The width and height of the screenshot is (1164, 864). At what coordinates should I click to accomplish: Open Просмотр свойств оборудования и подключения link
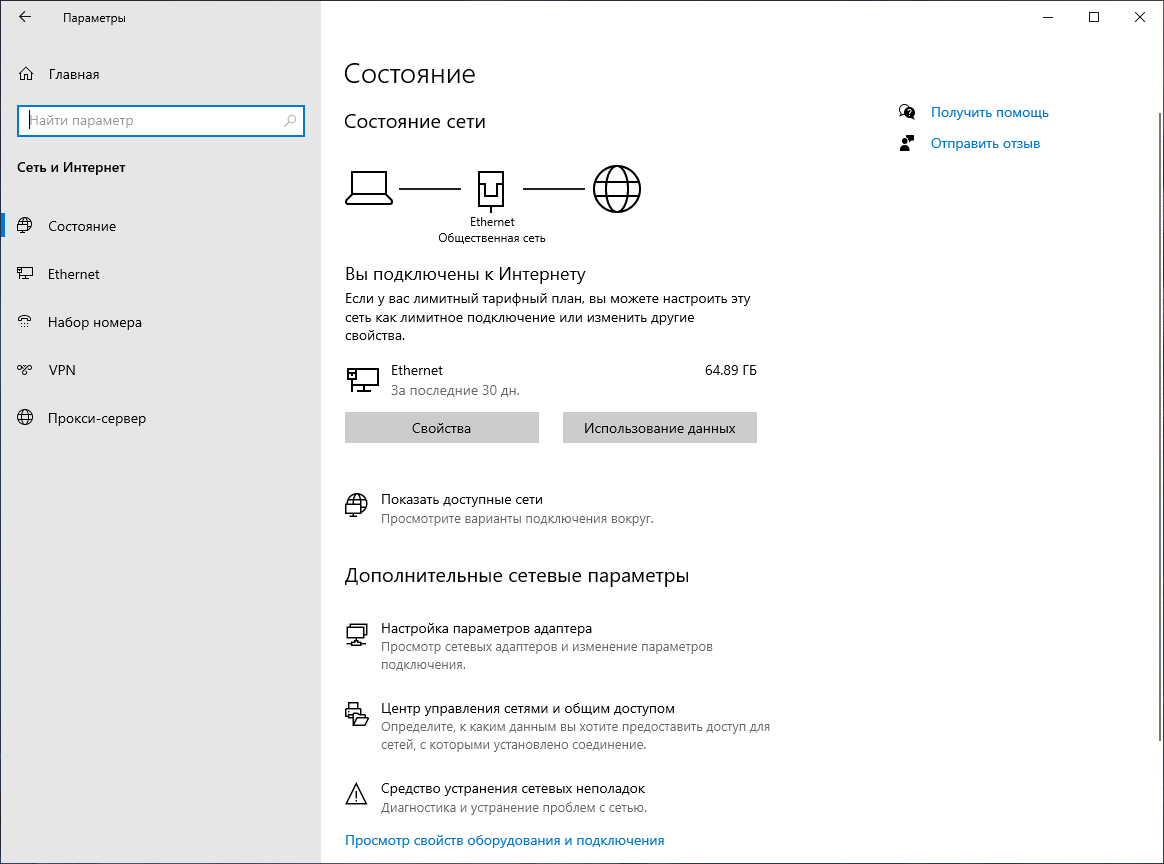point(504,840)
